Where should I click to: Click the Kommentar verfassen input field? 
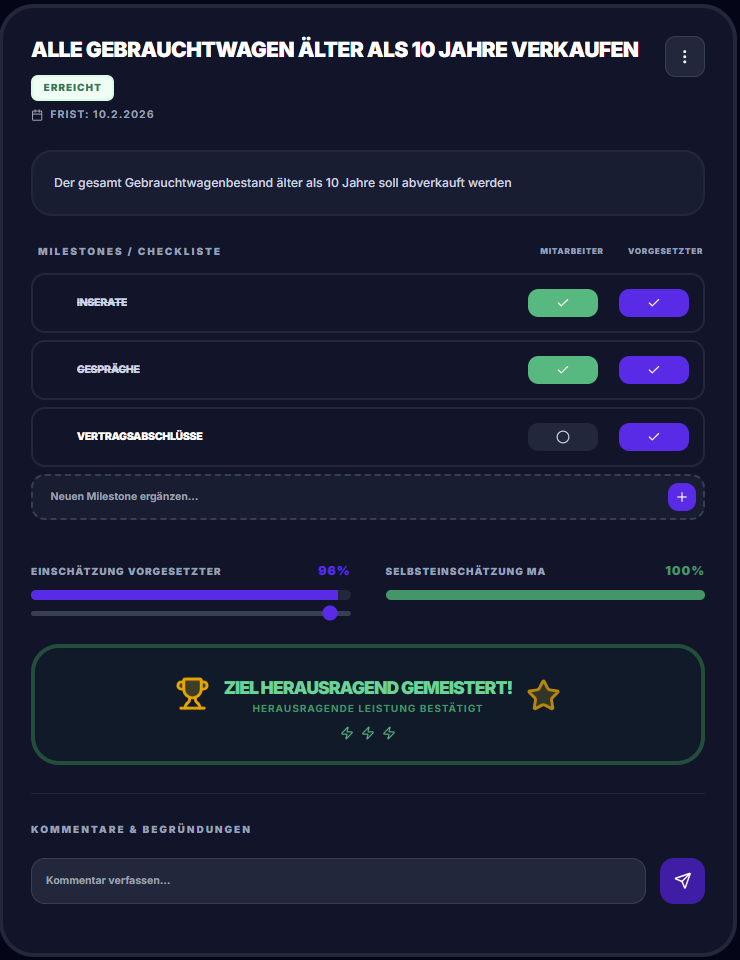coord(338,880)
